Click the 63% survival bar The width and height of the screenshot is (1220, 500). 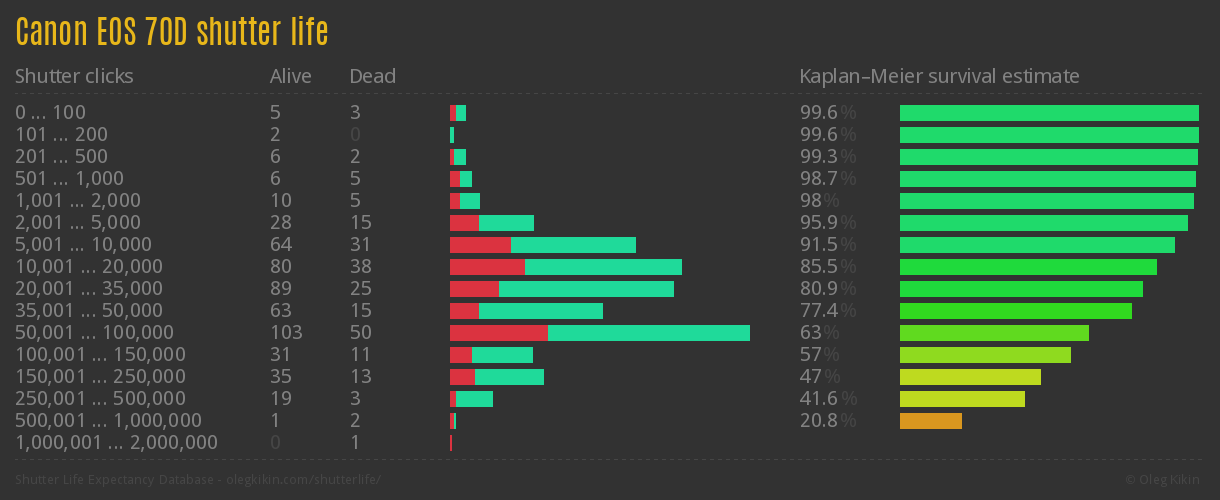coord(994,333)
